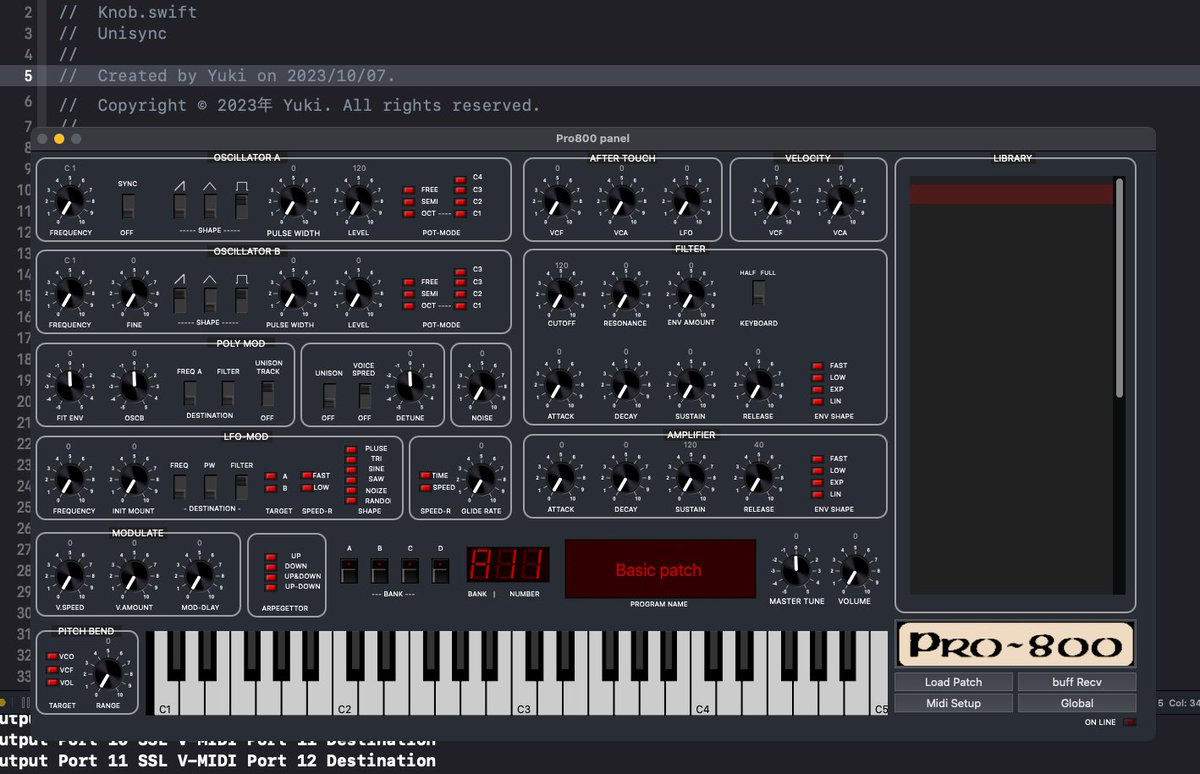Viewport: 1200px width, 774px height.
Task: Click the filter CUTOFF knob
Action: click(x=562, y=294)
